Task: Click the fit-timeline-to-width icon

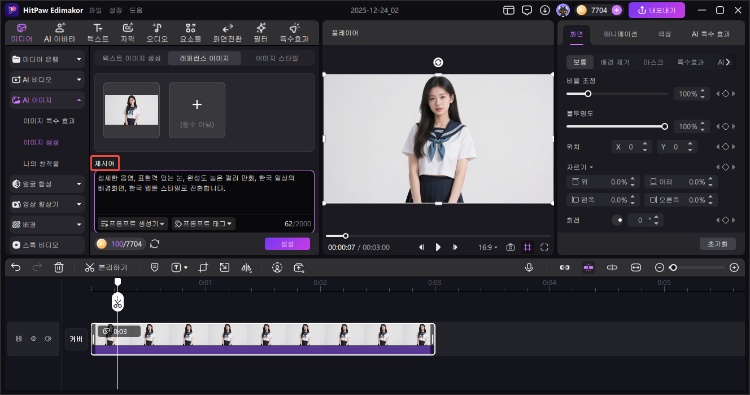Action: pos(636,268)
